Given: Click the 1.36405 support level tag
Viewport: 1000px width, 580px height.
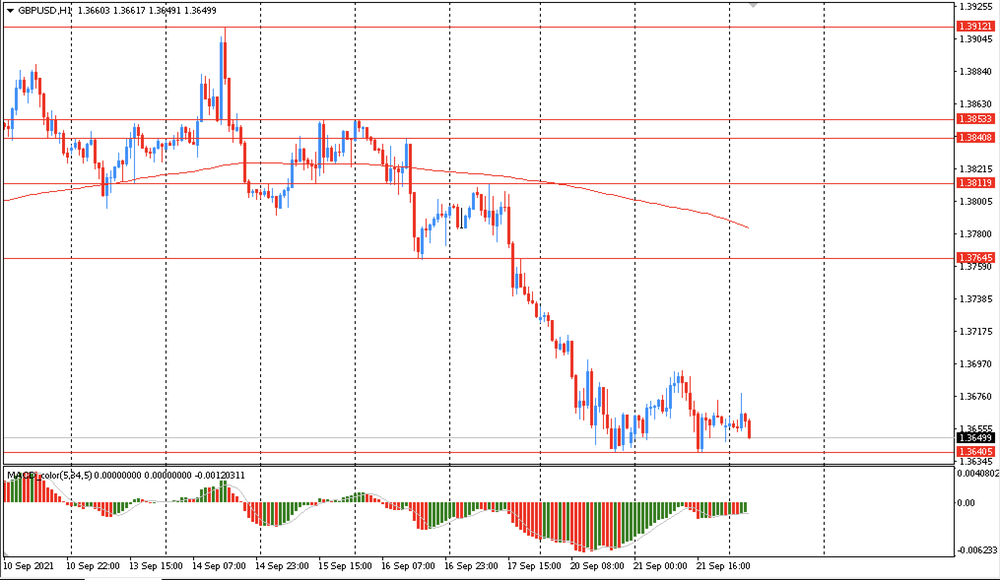Looking at the screenshot, I should [976, 452].
